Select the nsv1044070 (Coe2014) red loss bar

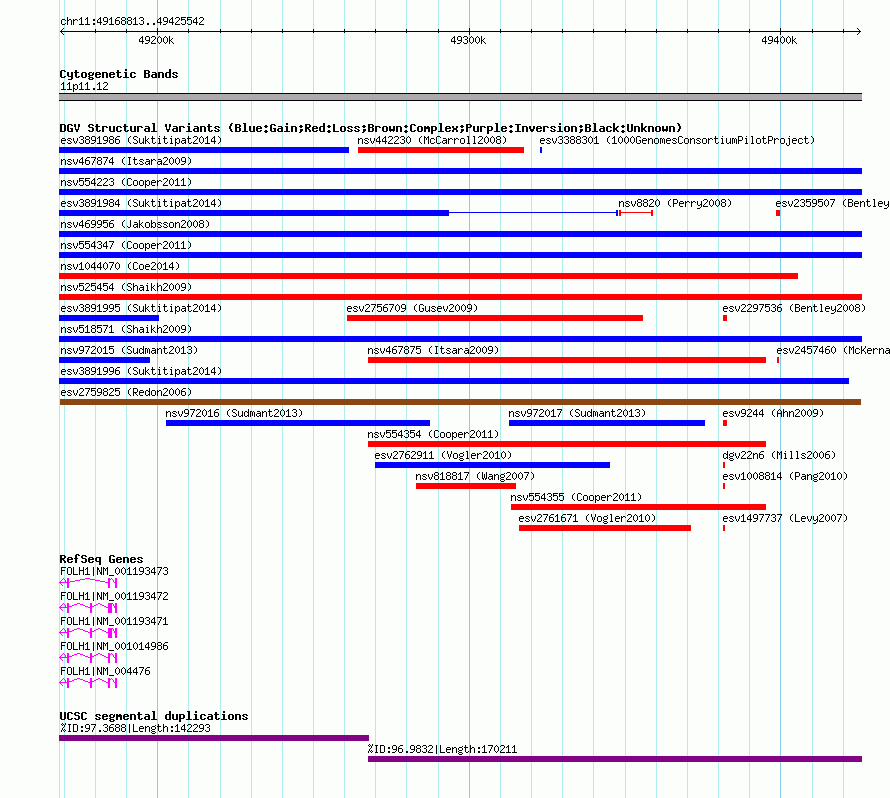429,276
